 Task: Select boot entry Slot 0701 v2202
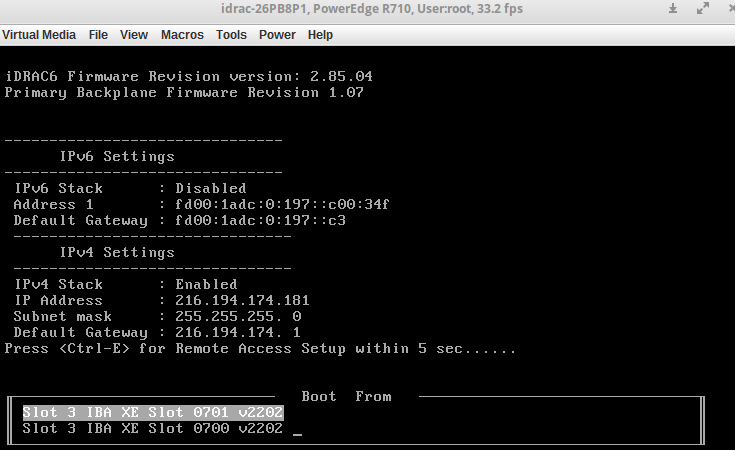coord(153,412)
